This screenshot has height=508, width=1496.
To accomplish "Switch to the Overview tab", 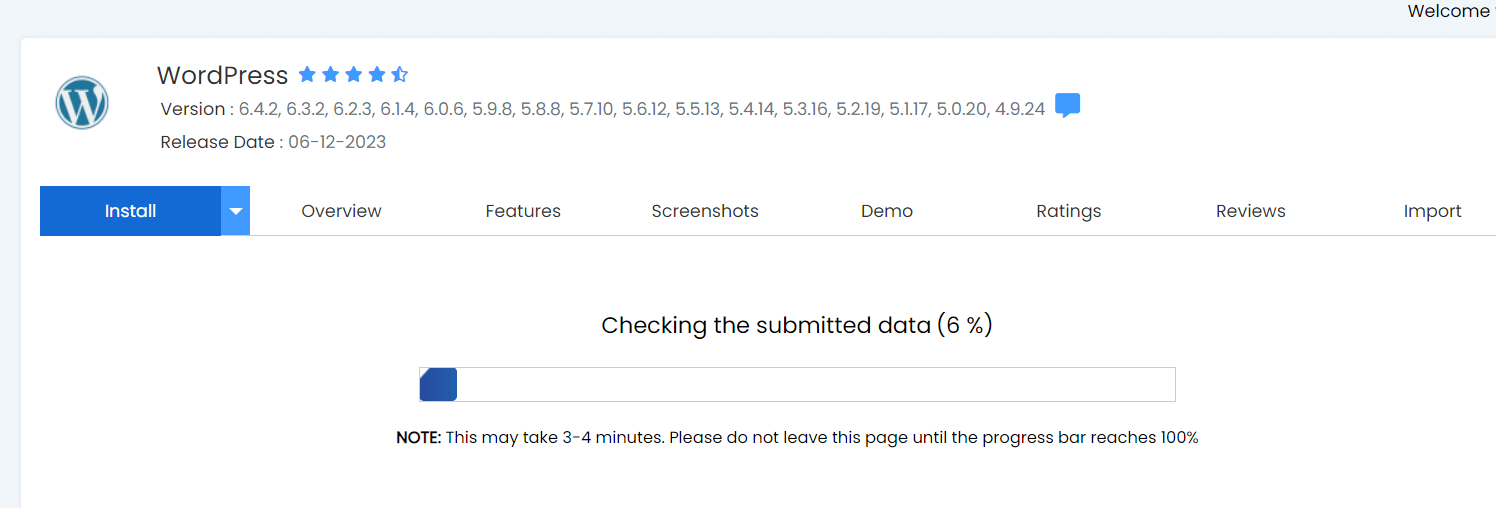I will (341, 211).
